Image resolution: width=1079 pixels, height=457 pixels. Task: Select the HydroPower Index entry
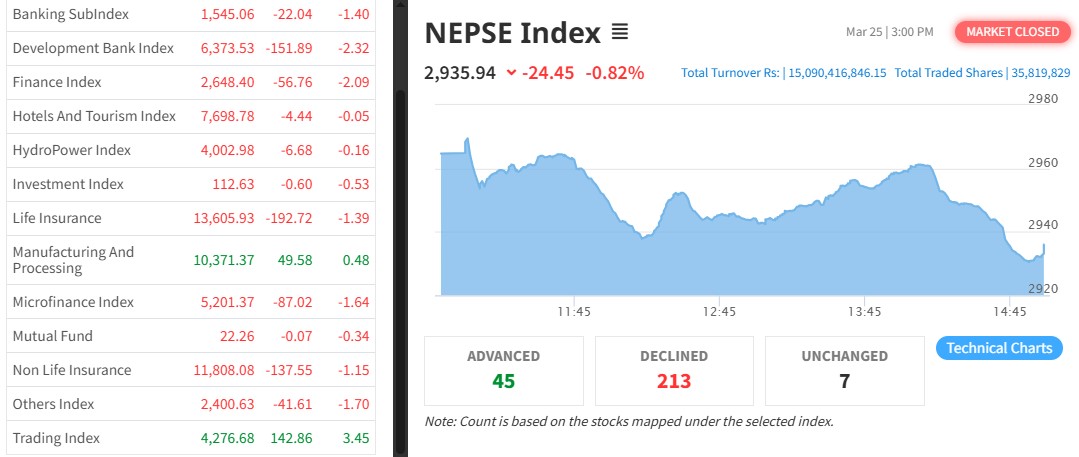(72, 150)
